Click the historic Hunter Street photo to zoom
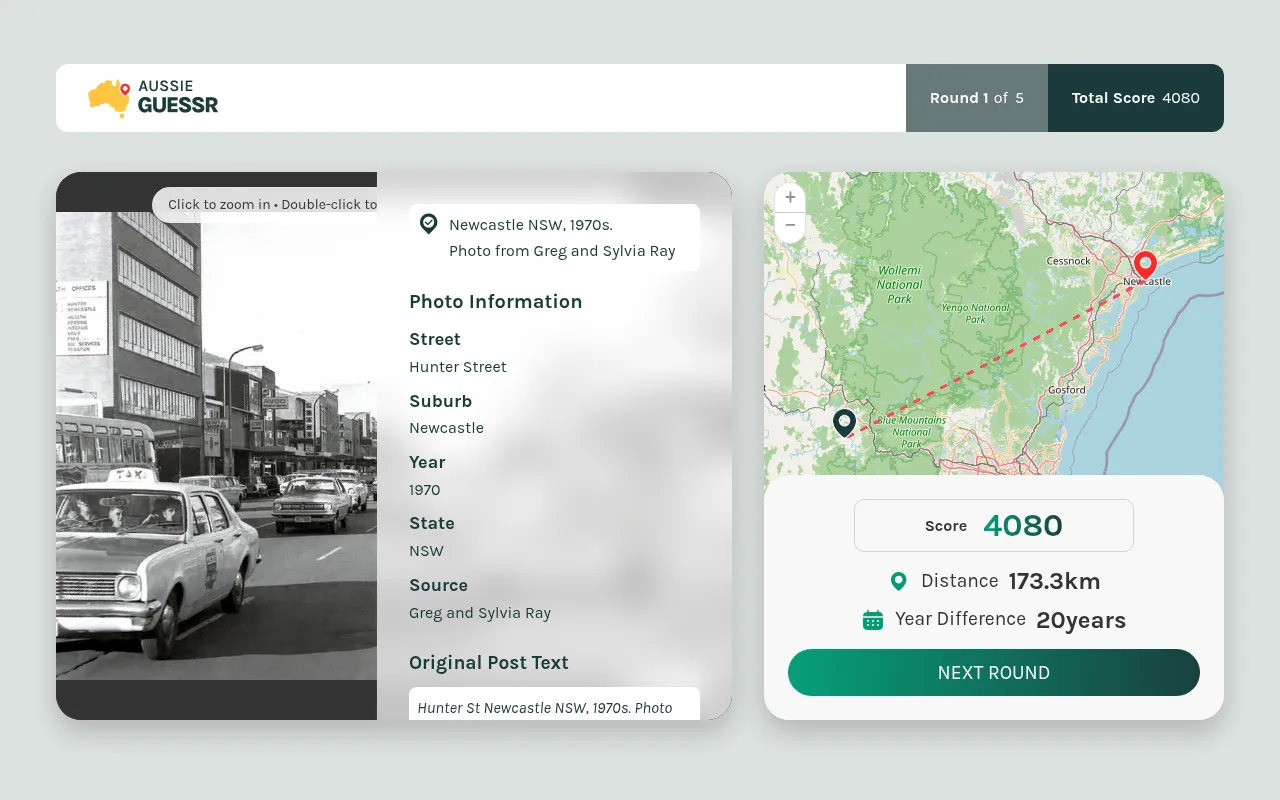The image size is (1280, 800). click(x=216, y=446)
